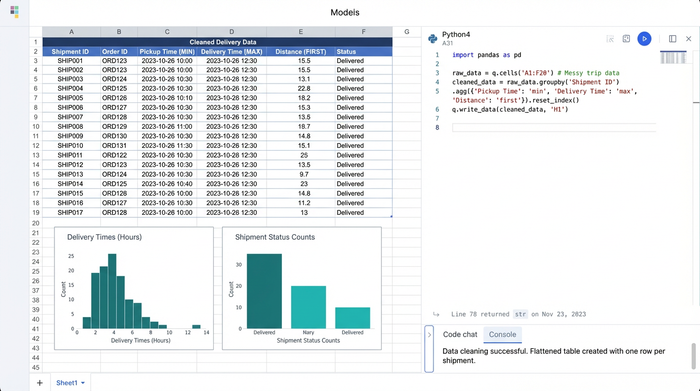The image size is (700, 391).
Task: Click the 'Models' file title
Action: point(345,12)
